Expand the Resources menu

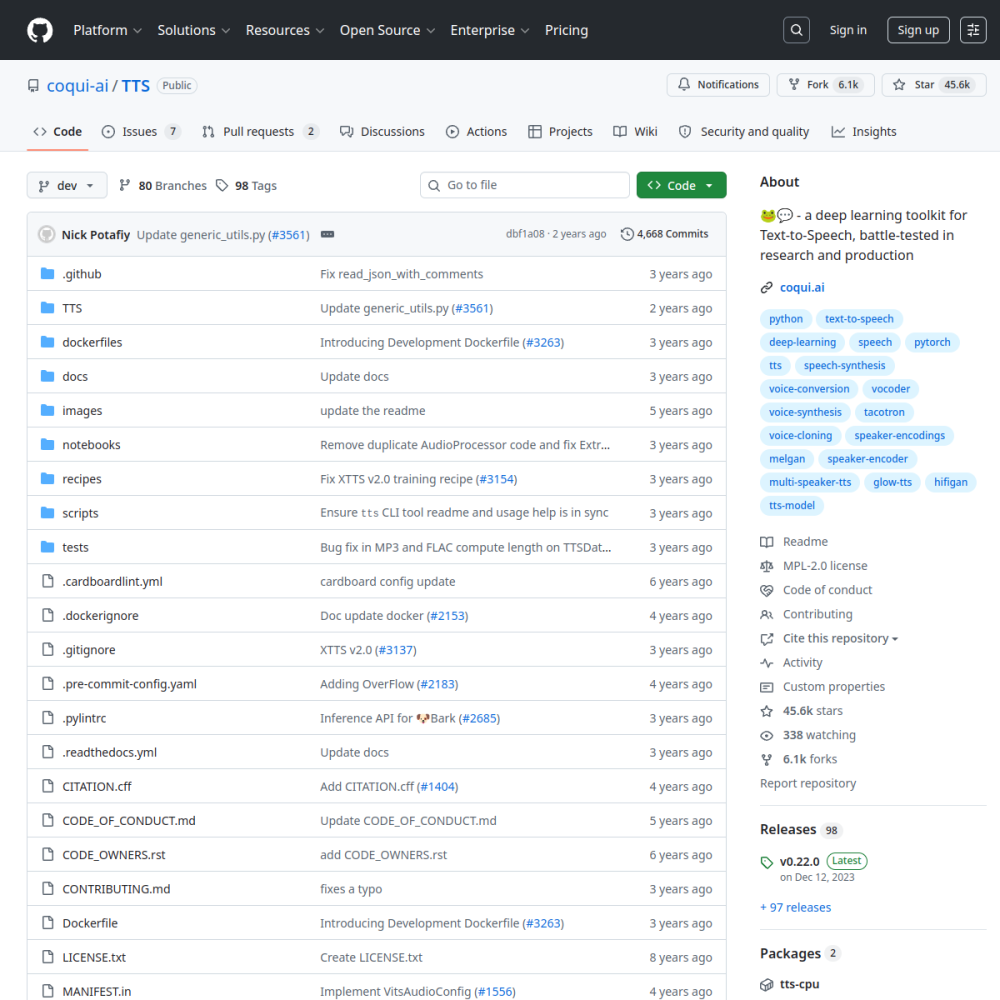pyautogui.click(x=284, y=30)
